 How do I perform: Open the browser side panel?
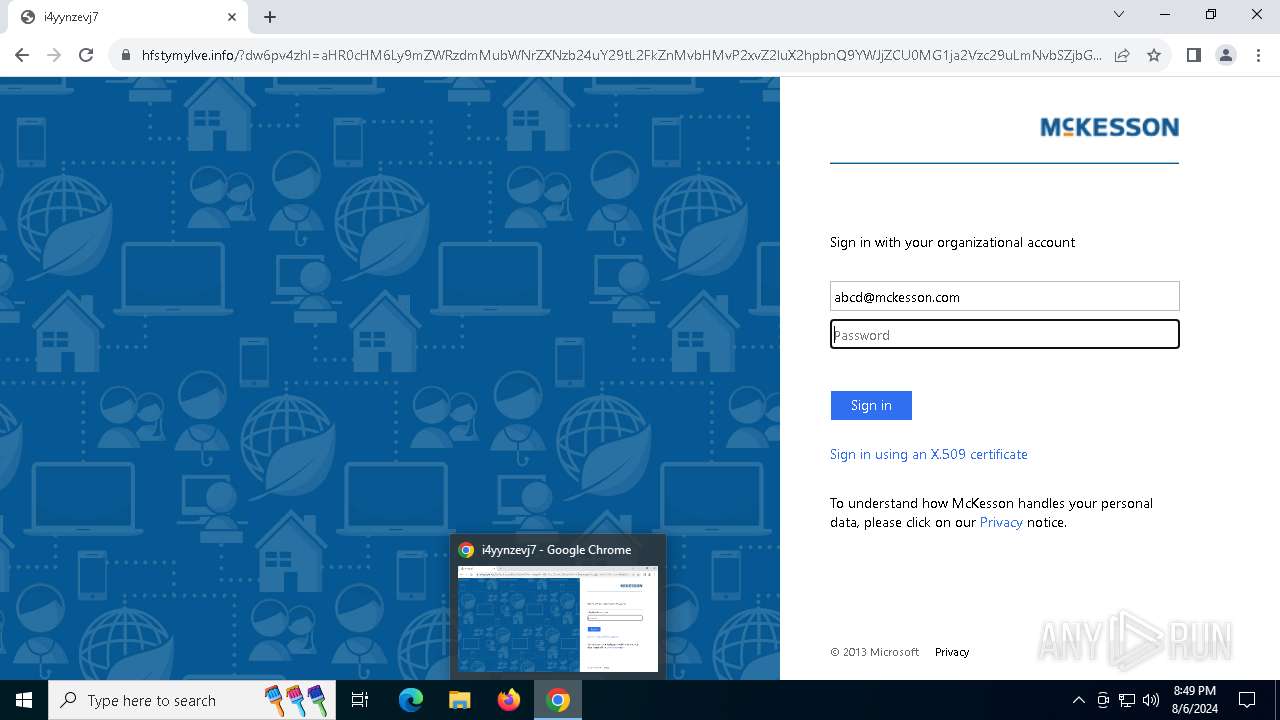(x=1193, y=56)
